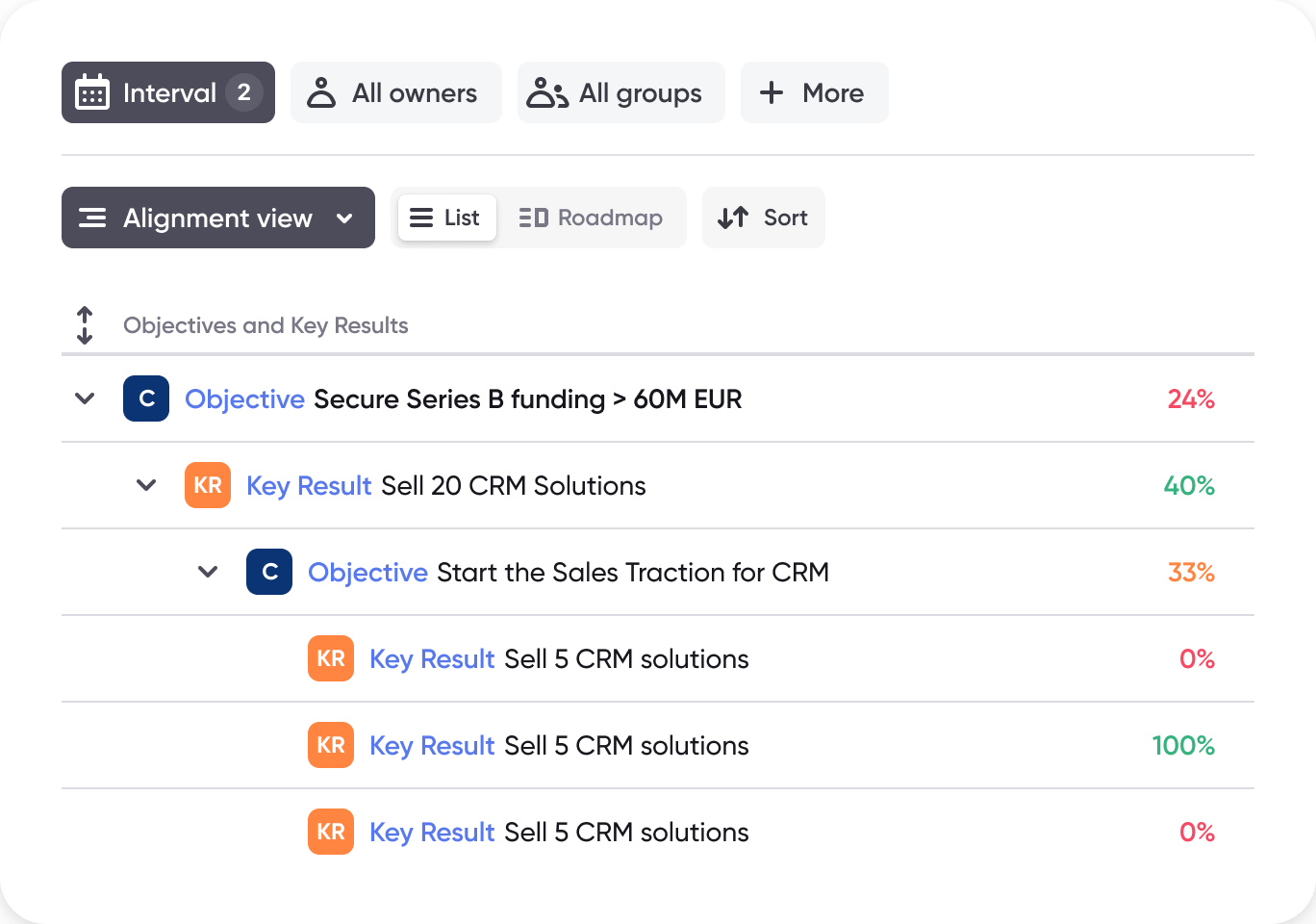Click the lines icon in Alignment view
Image resolution: width=1316 pixels, height=924 pixels.
point(92,218)
